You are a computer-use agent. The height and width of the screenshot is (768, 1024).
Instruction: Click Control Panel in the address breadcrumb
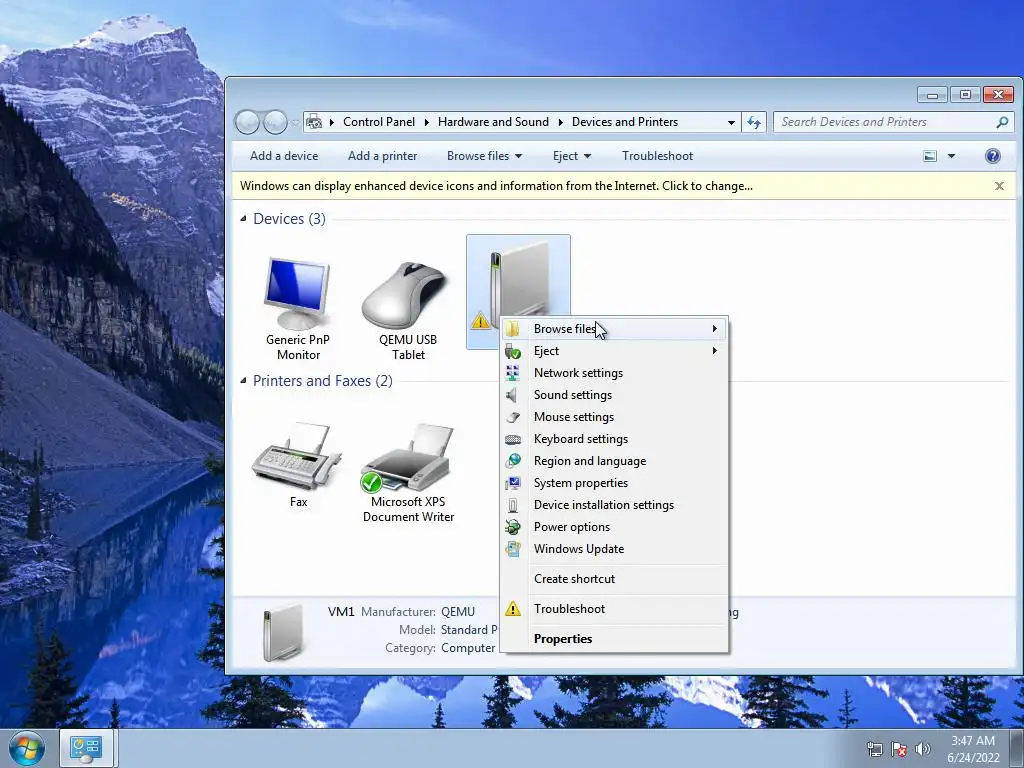point(379,122)
